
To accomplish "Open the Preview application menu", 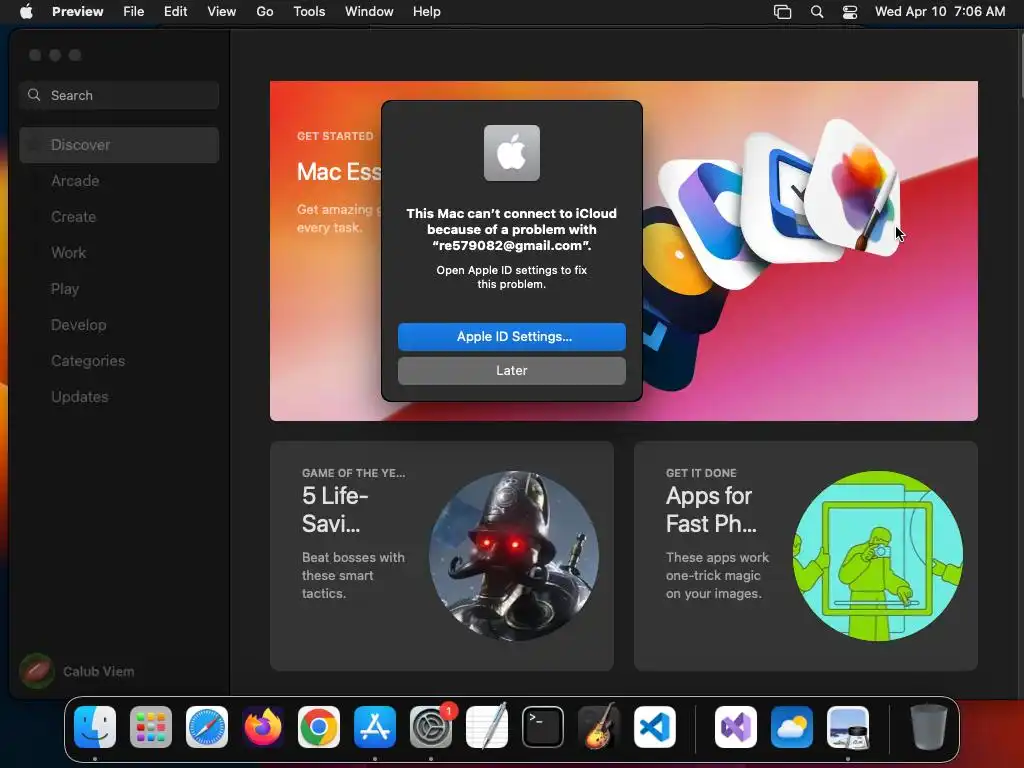I will 78,11.
